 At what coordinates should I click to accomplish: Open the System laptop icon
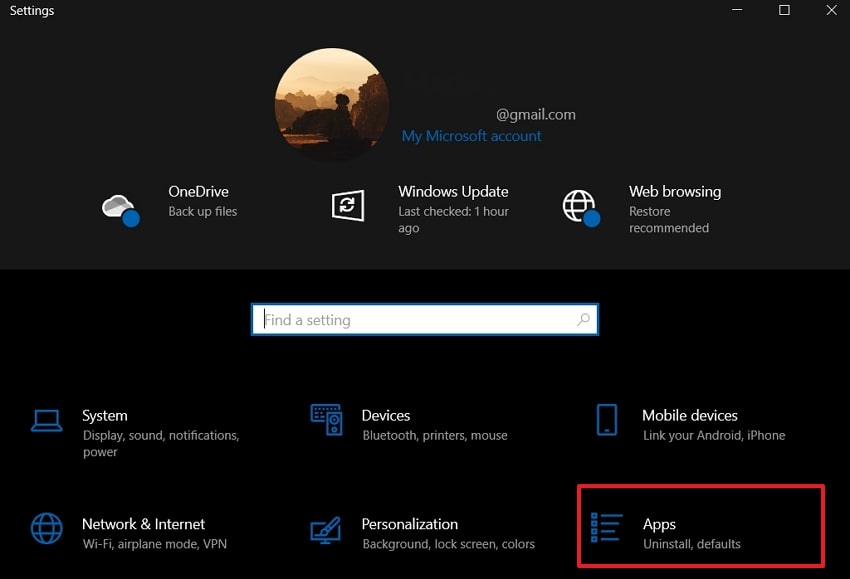(x=47, y=421)
